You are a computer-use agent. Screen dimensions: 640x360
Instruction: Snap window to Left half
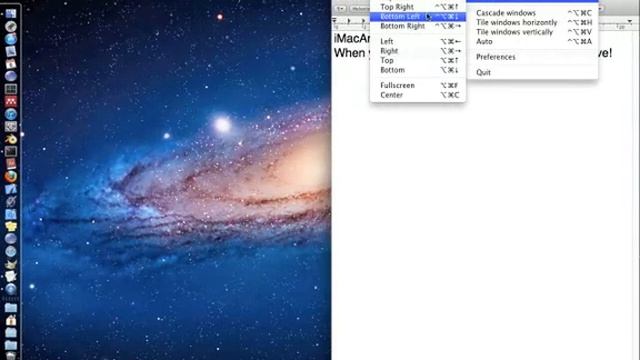coord(418,41)
